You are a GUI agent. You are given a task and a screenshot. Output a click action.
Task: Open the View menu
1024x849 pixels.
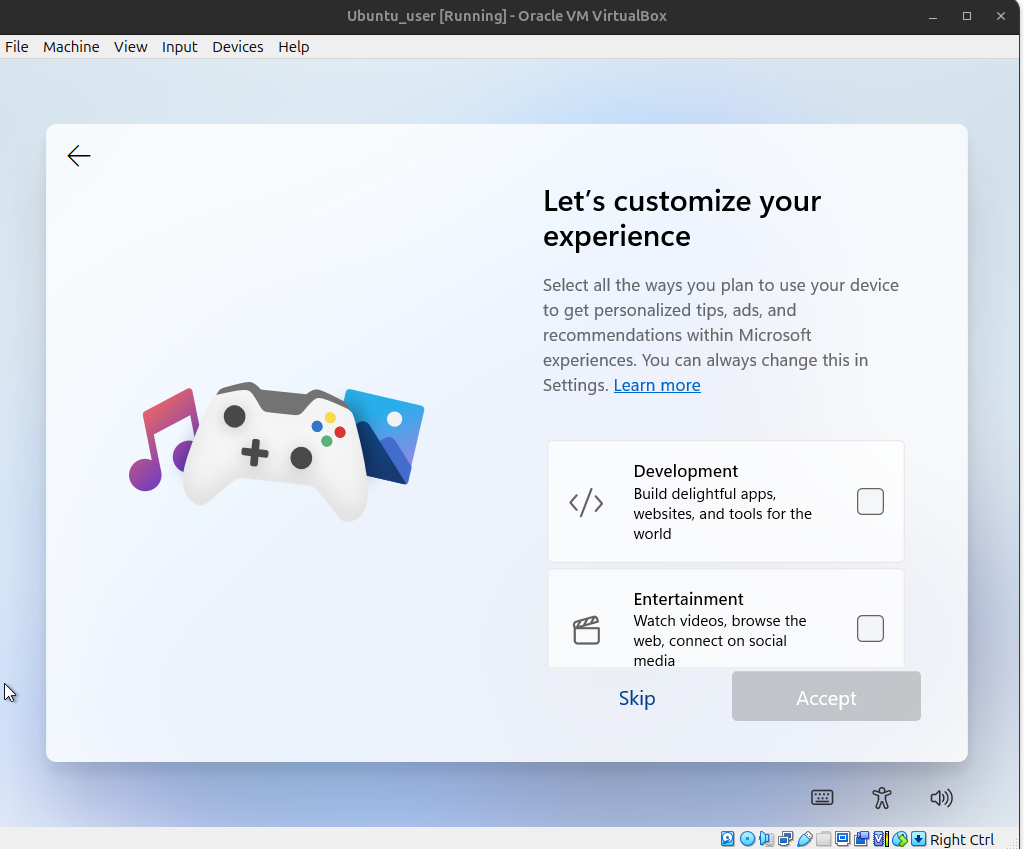(x=131, y=47)
